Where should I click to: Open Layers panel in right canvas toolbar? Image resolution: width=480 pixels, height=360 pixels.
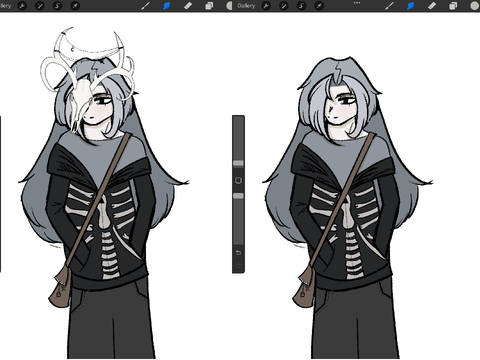[x=453, y=6]
